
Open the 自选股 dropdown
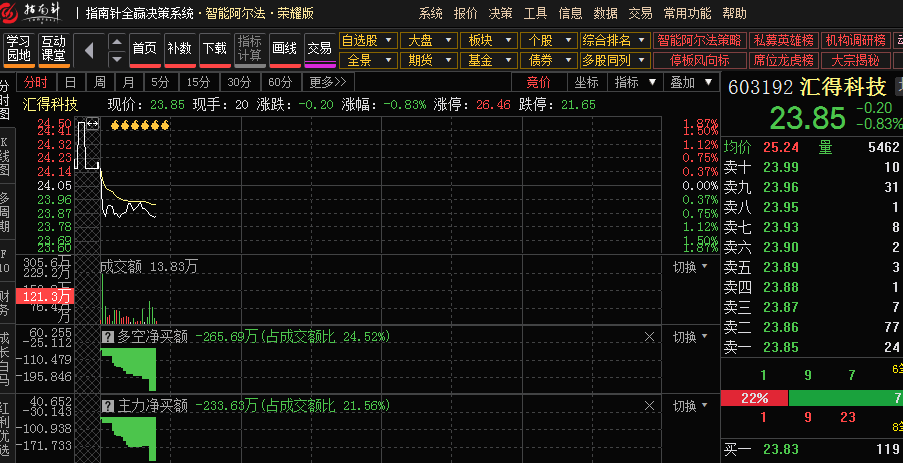[367, 40]
